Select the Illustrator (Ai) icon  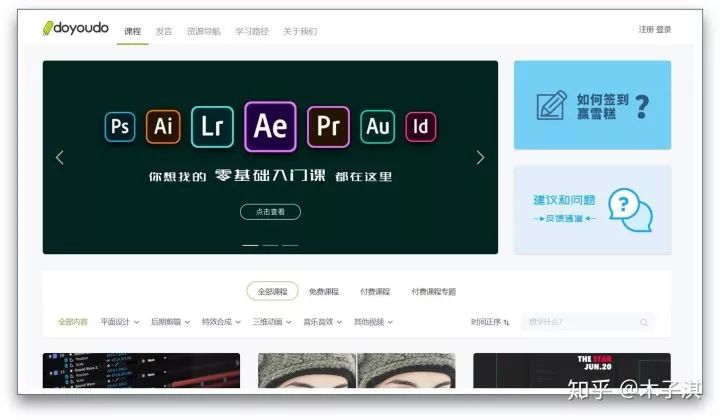point(163,127)
